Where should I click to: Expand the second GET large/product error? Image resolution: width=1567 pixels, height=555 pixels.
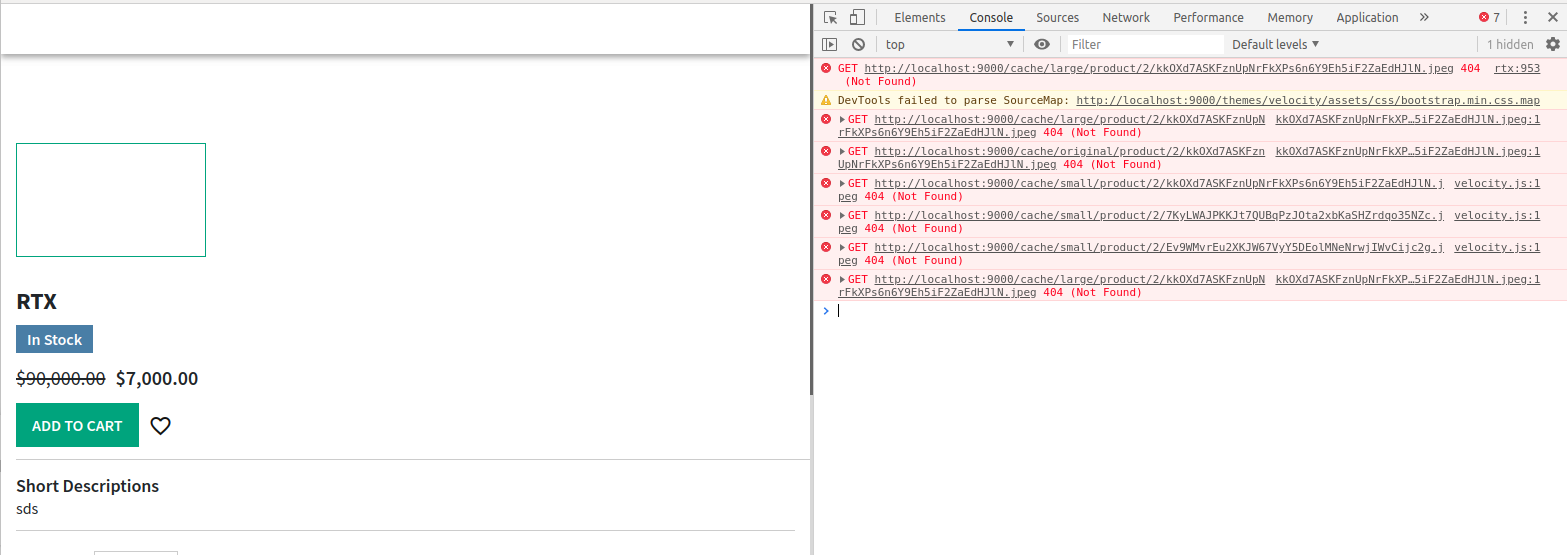842,119
